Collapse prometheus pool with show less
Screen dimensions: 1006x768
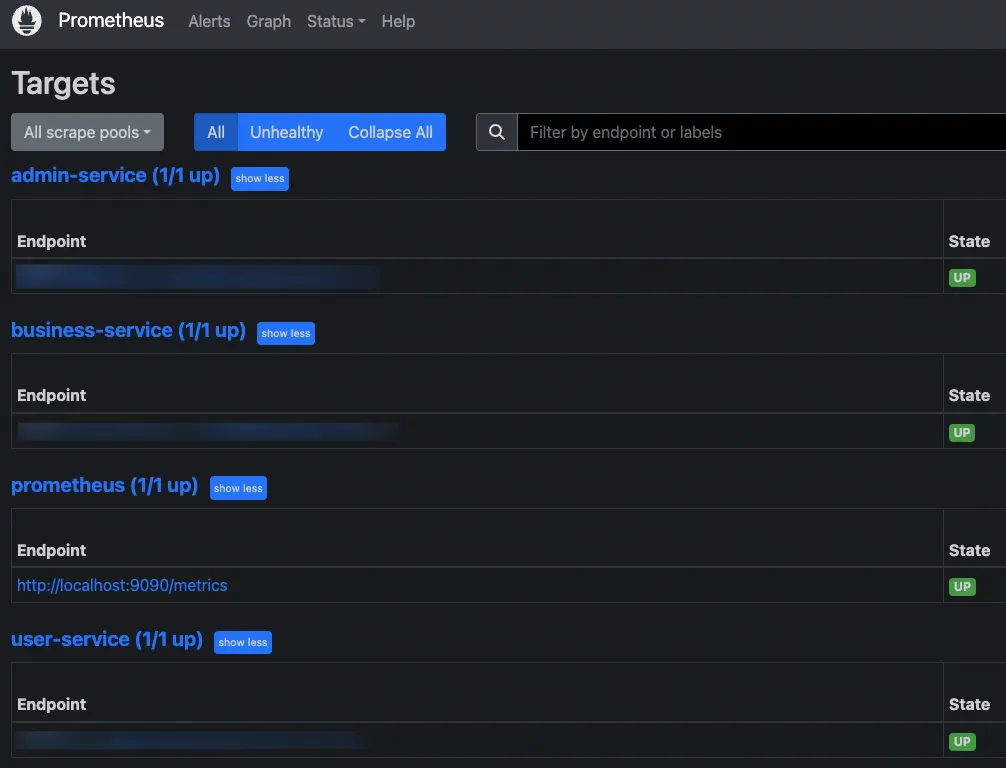click(238, 488)
